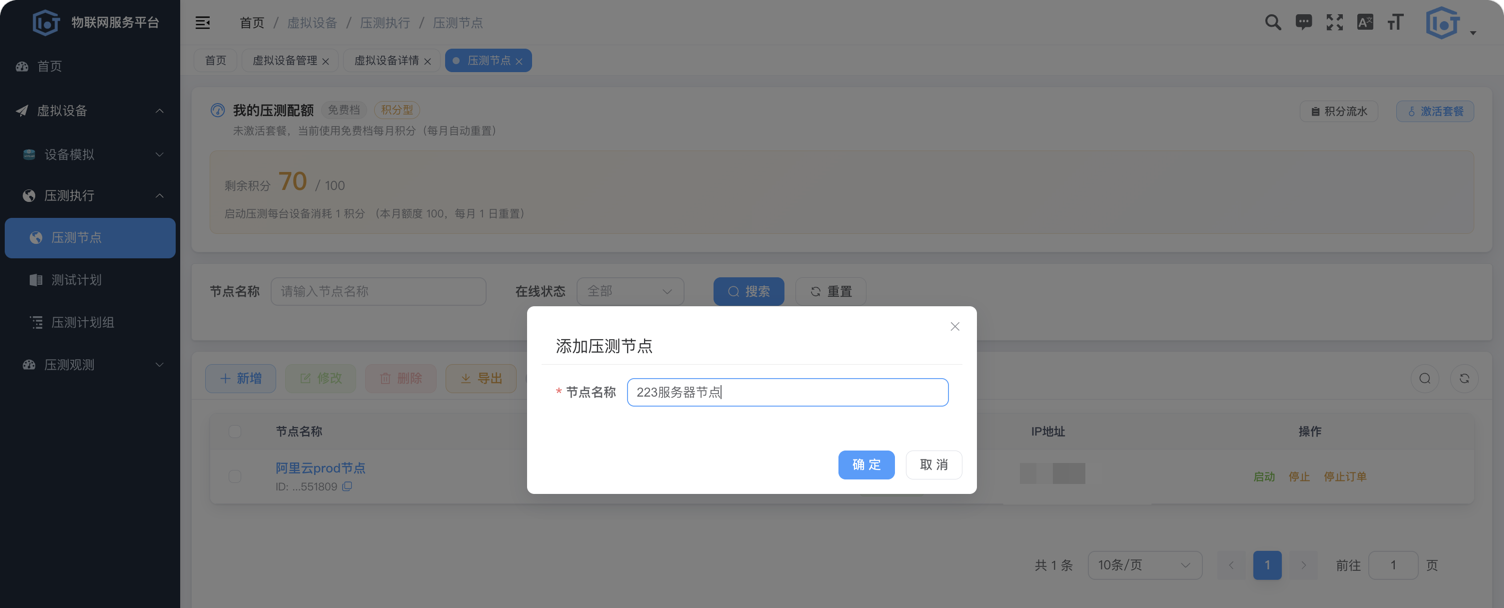
Task: Check the 阿里云prod节点 row checkbox
Action: pos(235,477)
